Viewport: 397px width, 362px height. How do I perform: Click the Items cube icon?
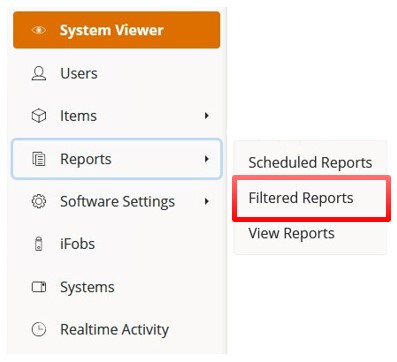(x=39, y=116)
